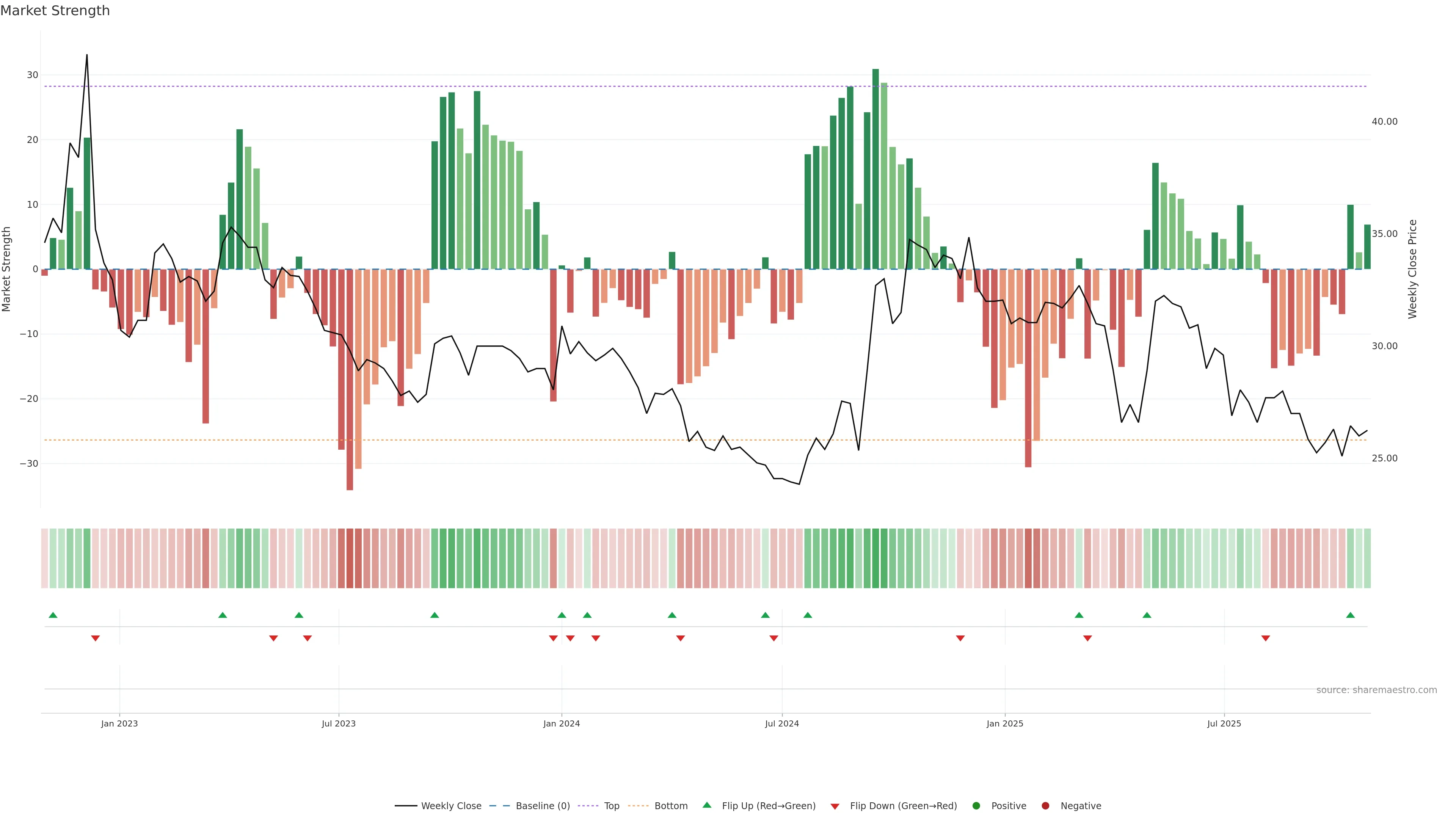The height and width of the screenshot is (819, 1456).
Task: Click the 40.00 price axis tick label
Action: (1384, 121)
